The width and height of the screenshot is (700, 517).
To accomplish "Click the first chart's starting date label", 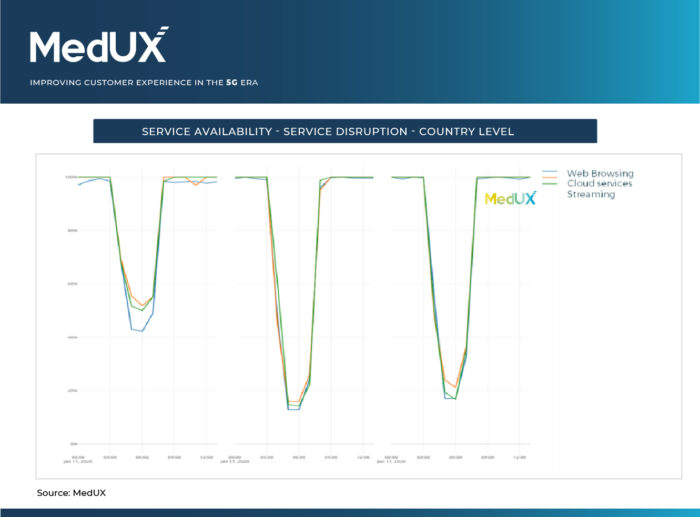I will coord(78,460).
